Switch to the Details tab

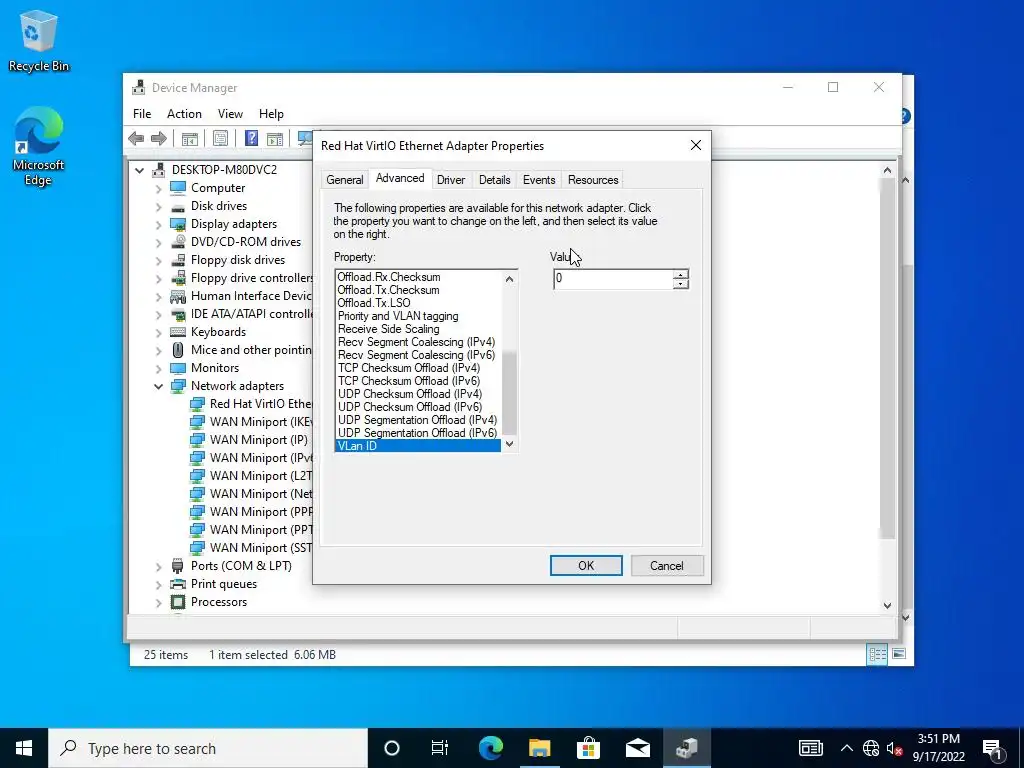(x=494, y=180)
